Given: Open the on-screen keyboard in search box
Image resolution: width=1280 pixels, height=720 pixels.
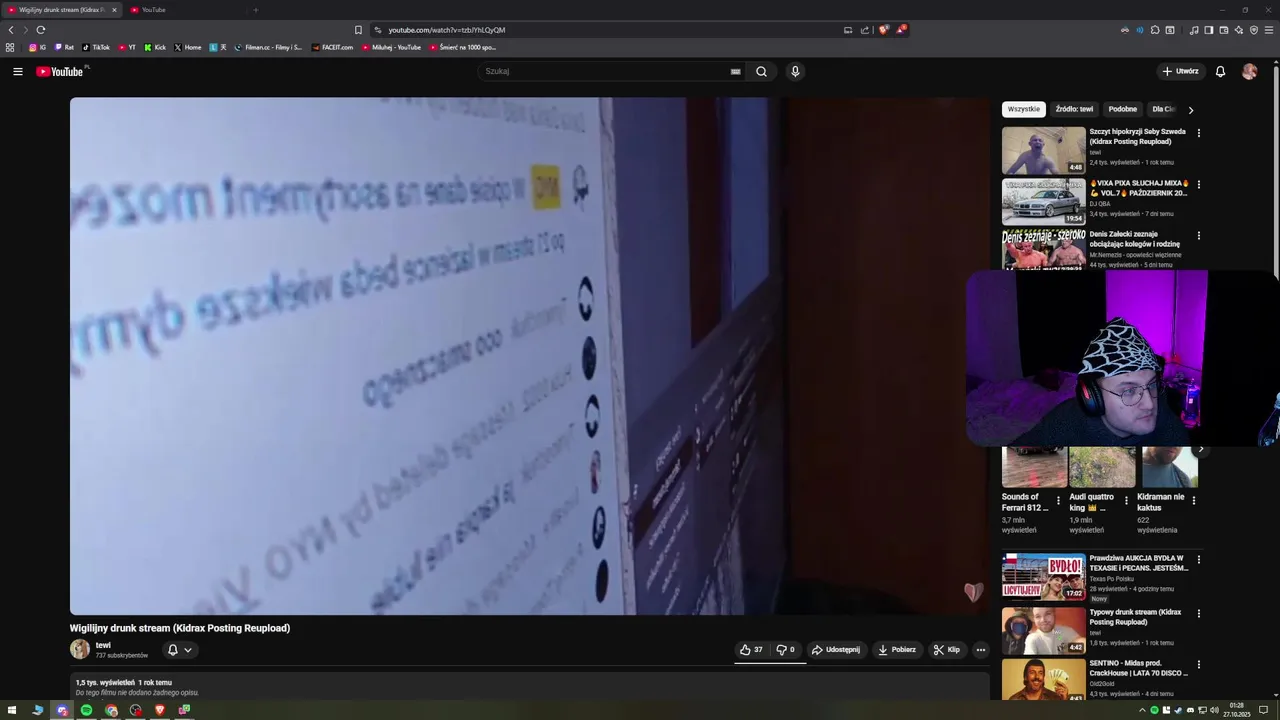Looking at the screenshot, I should tap(735, 71).
